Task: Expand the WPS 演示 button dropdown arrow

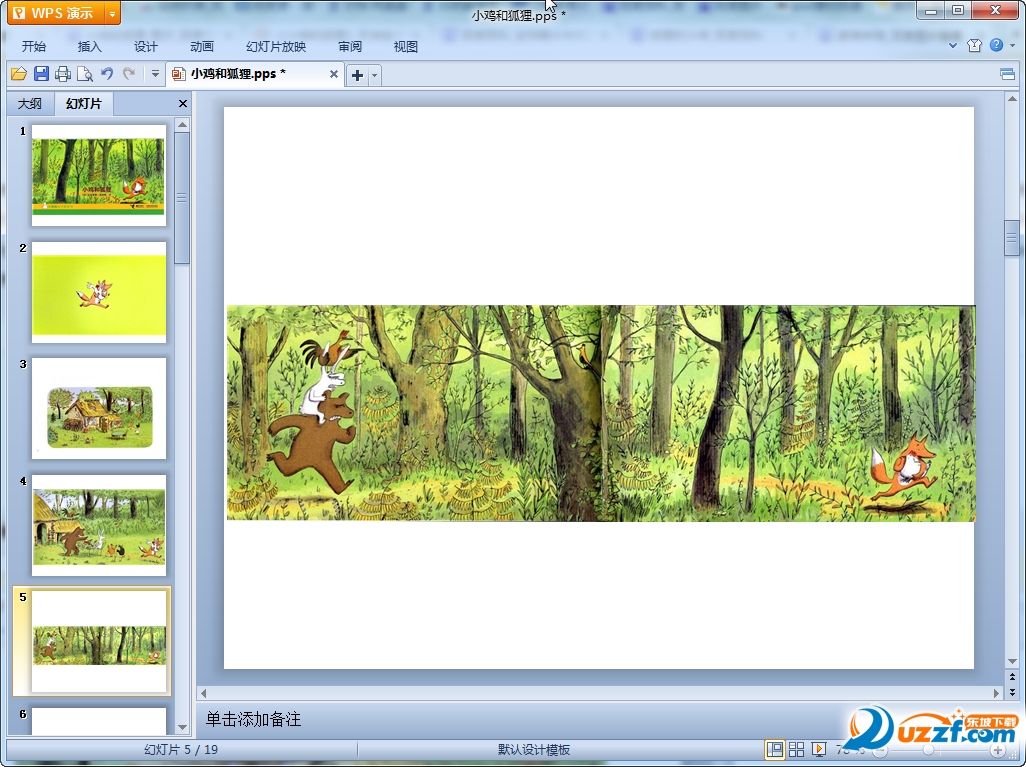Action: pos(113,13)
